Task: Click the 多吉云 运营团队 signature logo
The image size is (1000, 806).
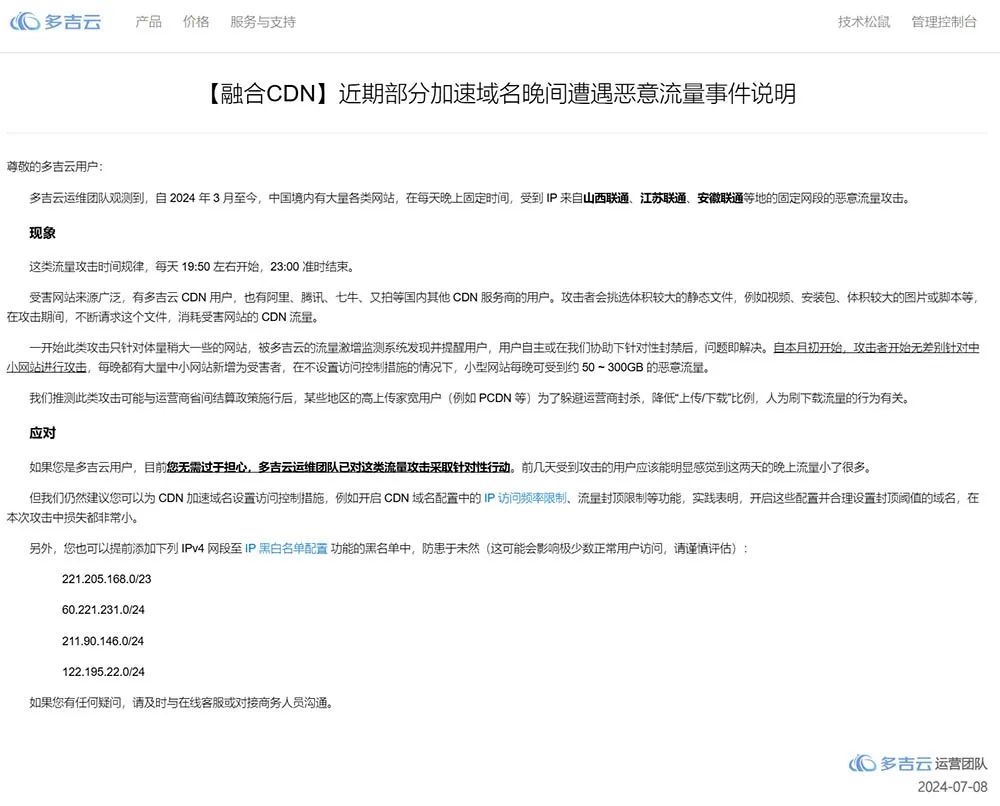Action: (918, 763)
